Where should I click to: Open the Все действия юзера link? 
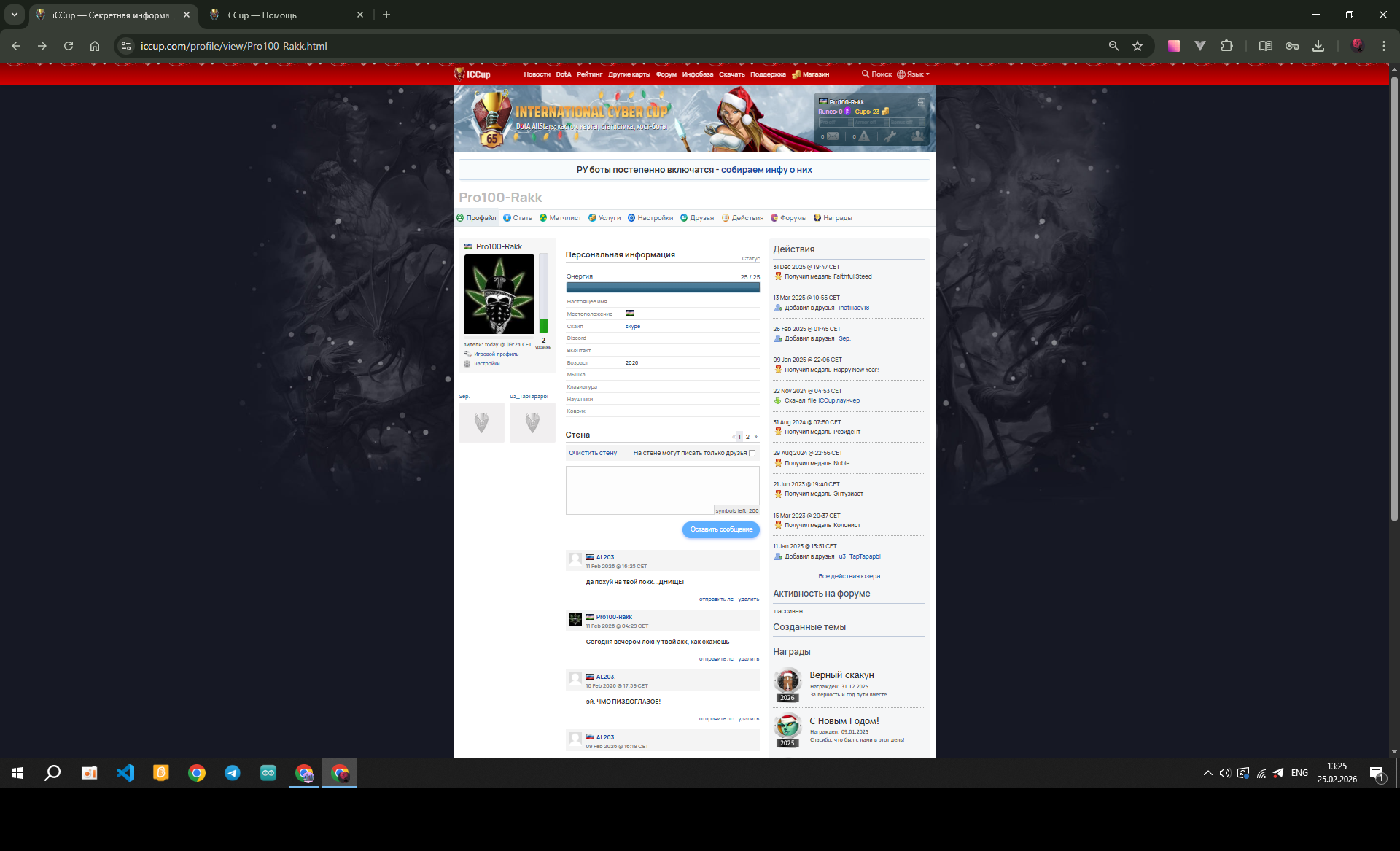(849, 576)
